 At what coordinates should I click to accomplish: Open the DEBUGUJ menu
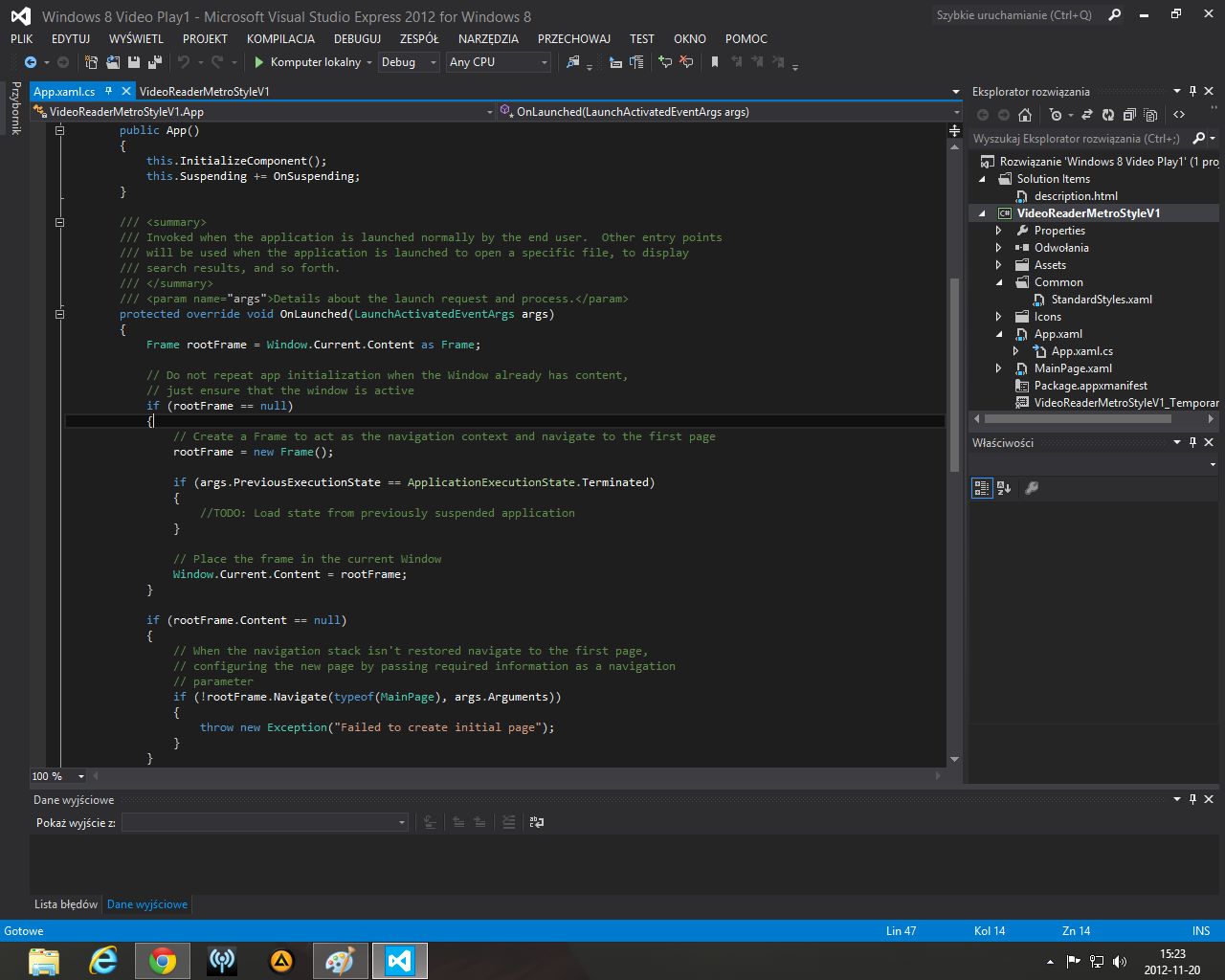click(x=357, y=39)
